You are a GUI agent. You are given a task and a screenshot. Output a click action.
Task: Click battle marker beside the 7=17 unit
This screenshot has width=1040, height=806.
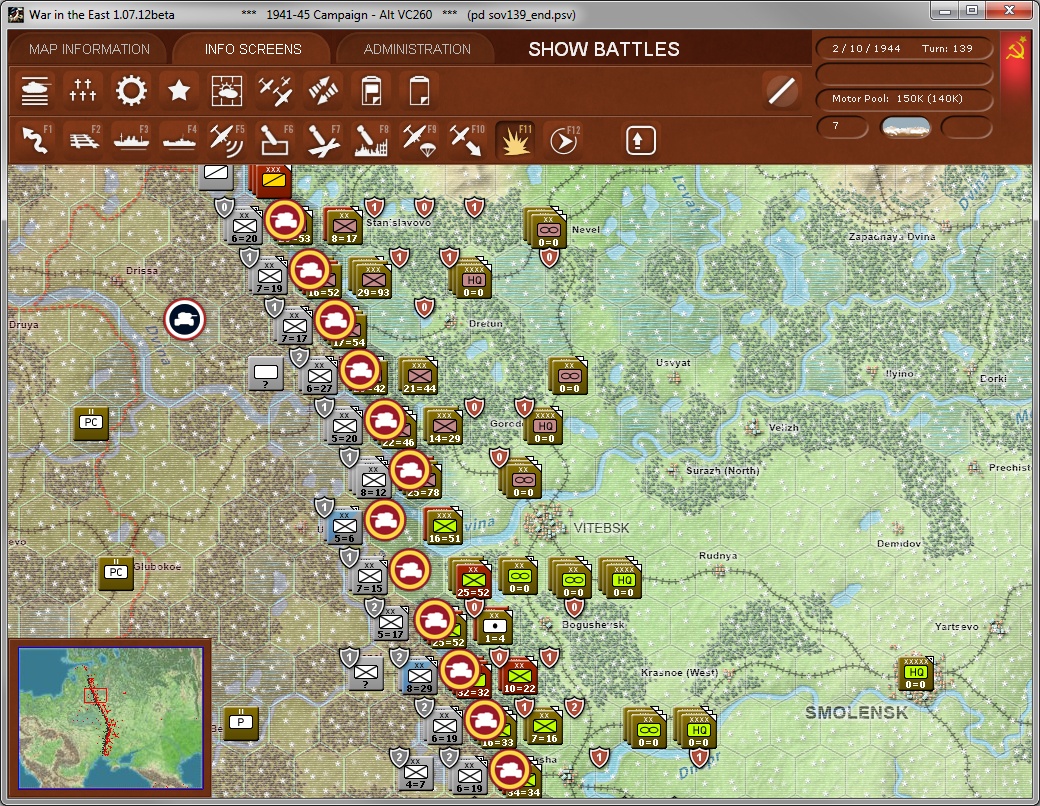(x=335, y=320)
